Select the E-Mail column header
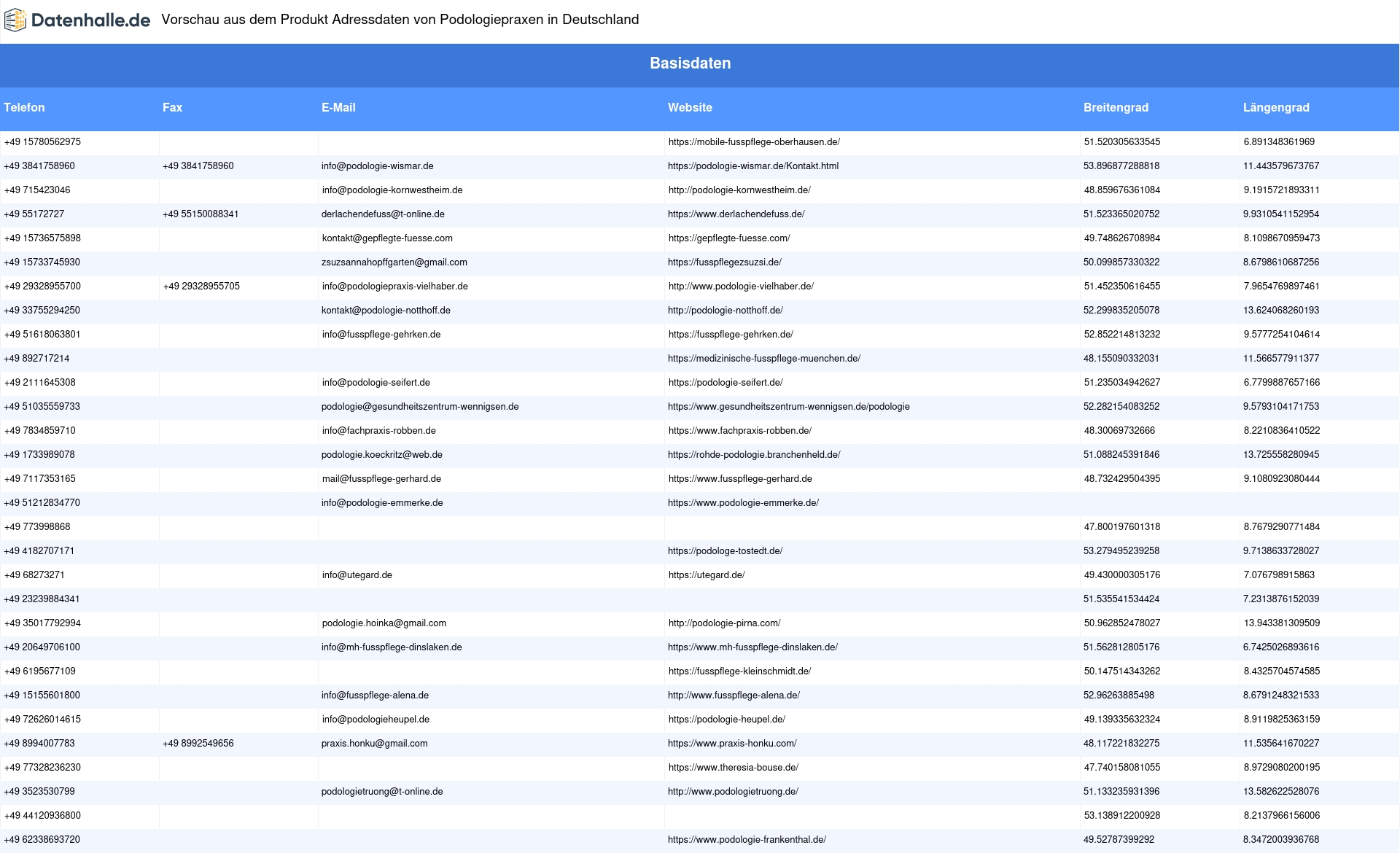 pyautogui.click(x=338, y=107)
